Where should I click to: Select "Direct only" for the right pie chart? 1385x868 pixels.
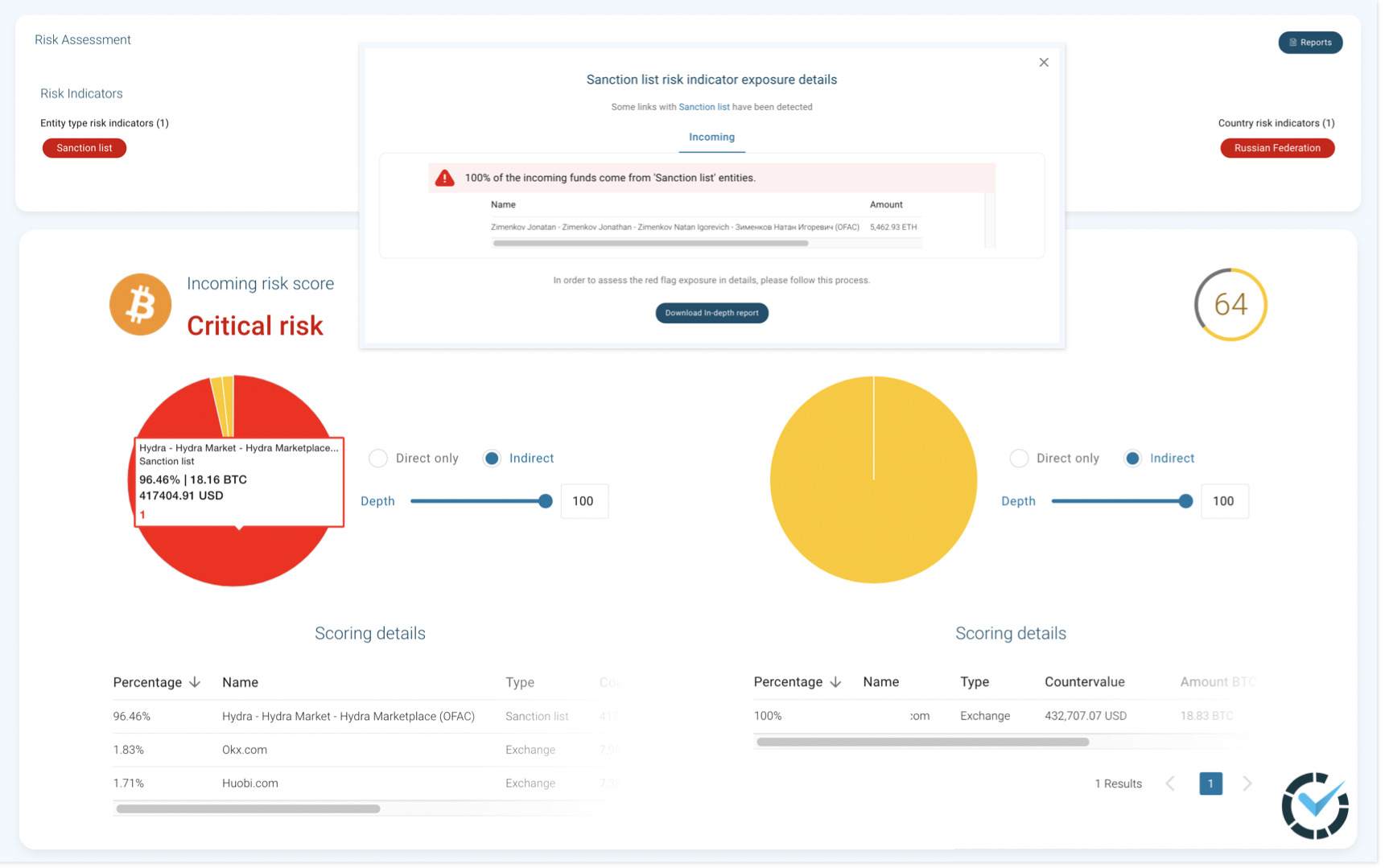tap(1018, 458)
